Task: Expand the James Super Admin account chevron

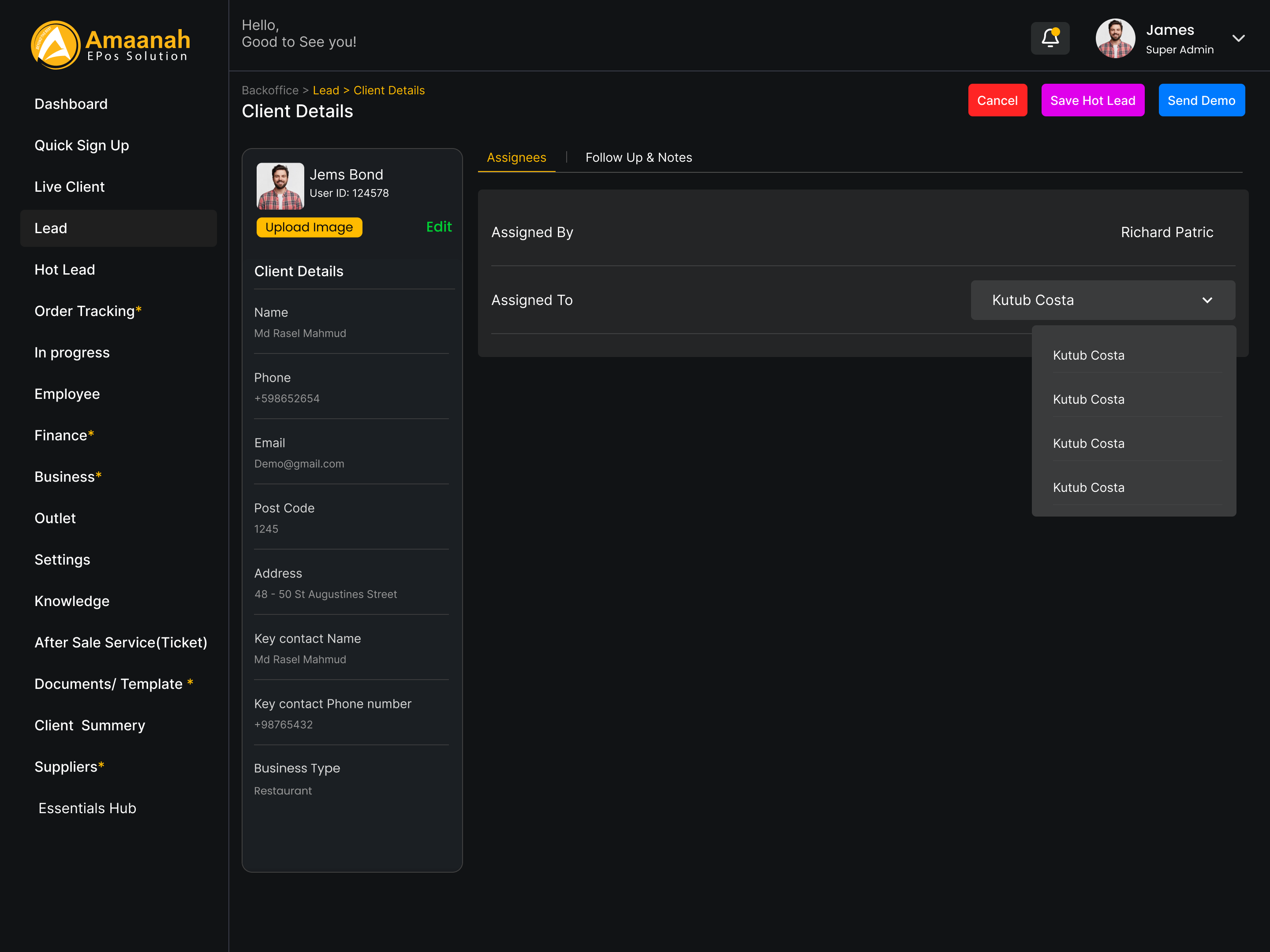Action: [1238, 38]
